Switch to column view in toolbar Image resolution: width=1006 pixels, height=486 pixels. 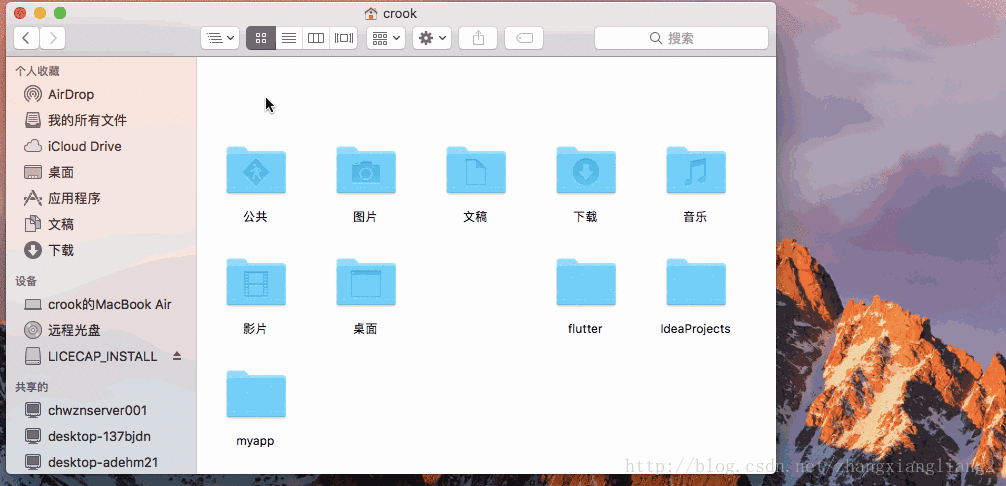(x=316, y=38)
